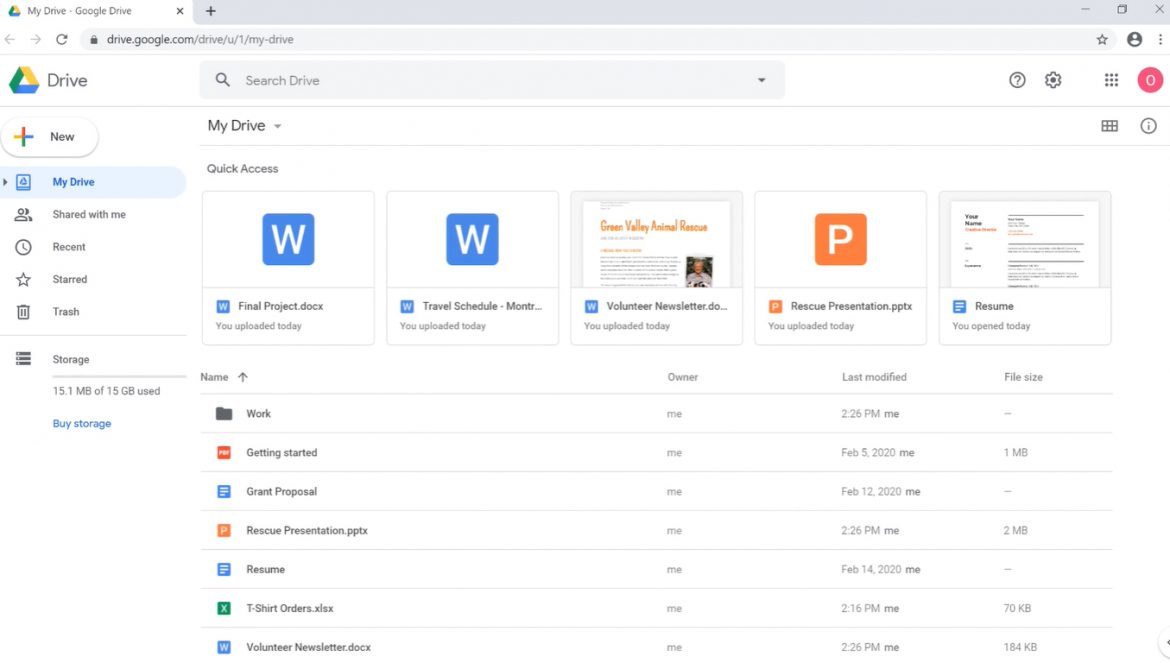Screen dimensions: 1170x663
Task: Click the account profile avatar
Action: tap(1150, 80)
